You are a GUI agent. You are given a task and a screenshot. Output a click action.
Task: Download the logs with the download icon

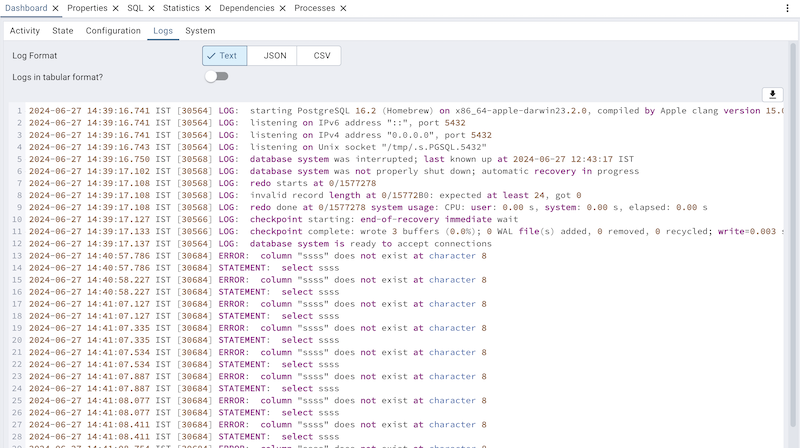click(x=773, y=94)
